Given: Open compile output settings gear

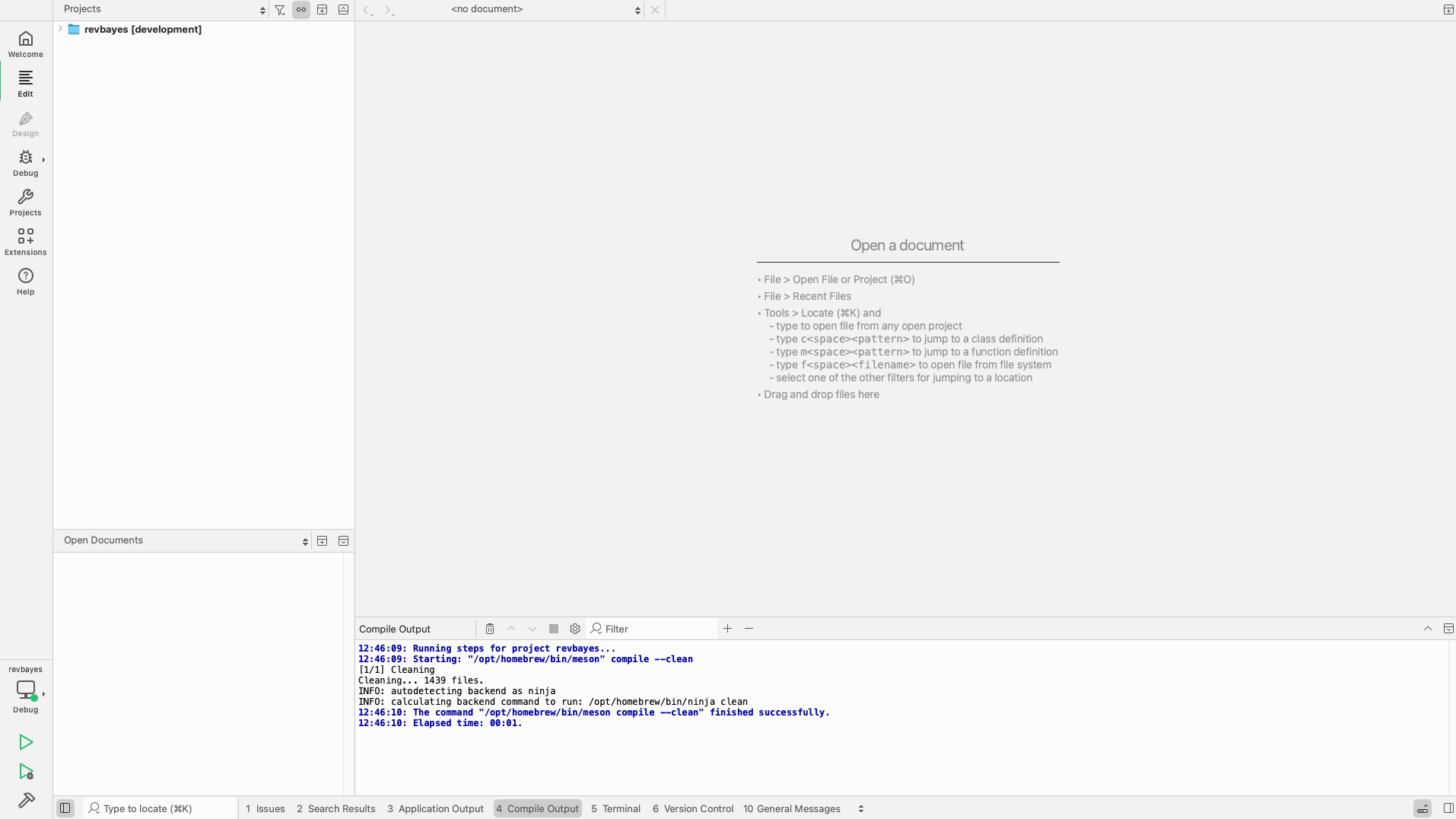Looking at the screenshot, I should pyautogui.click(x=575, y=629).
